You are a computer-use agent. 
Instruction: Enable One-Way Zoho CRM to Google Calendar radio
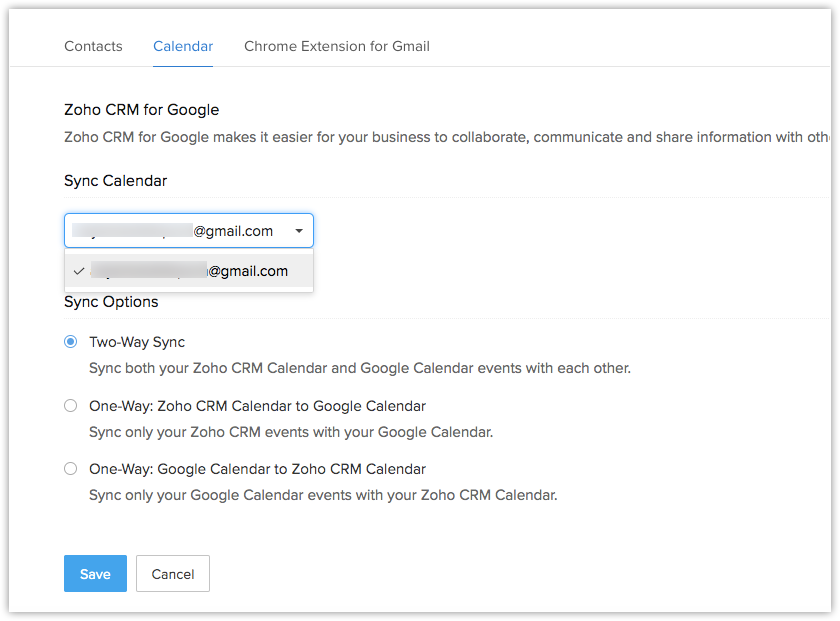point(70,406)
